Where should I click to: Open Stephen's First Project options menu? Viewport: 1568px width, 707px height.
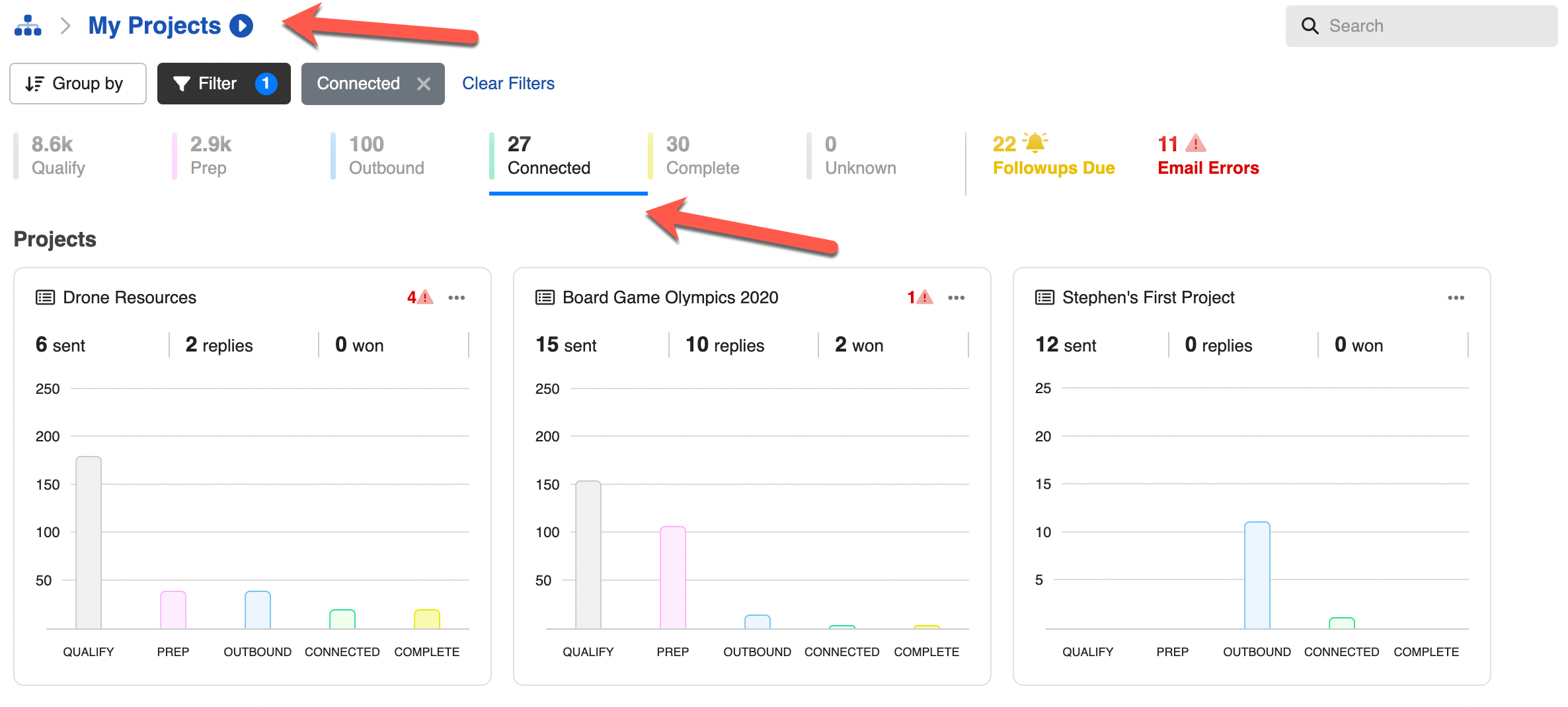point(1456,297)
